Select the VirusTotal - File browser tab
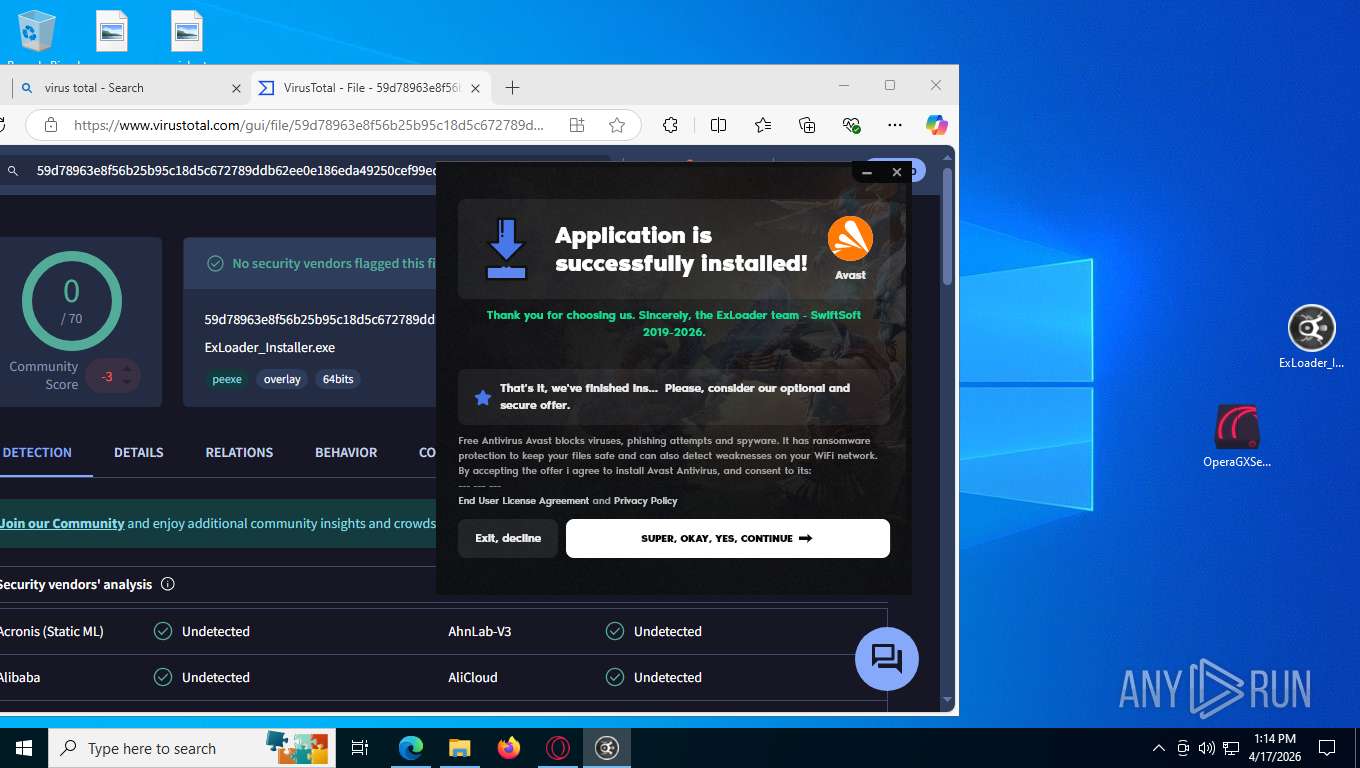Image resolution: width=1360 pixels, height=768 pixels. point(370,88)
